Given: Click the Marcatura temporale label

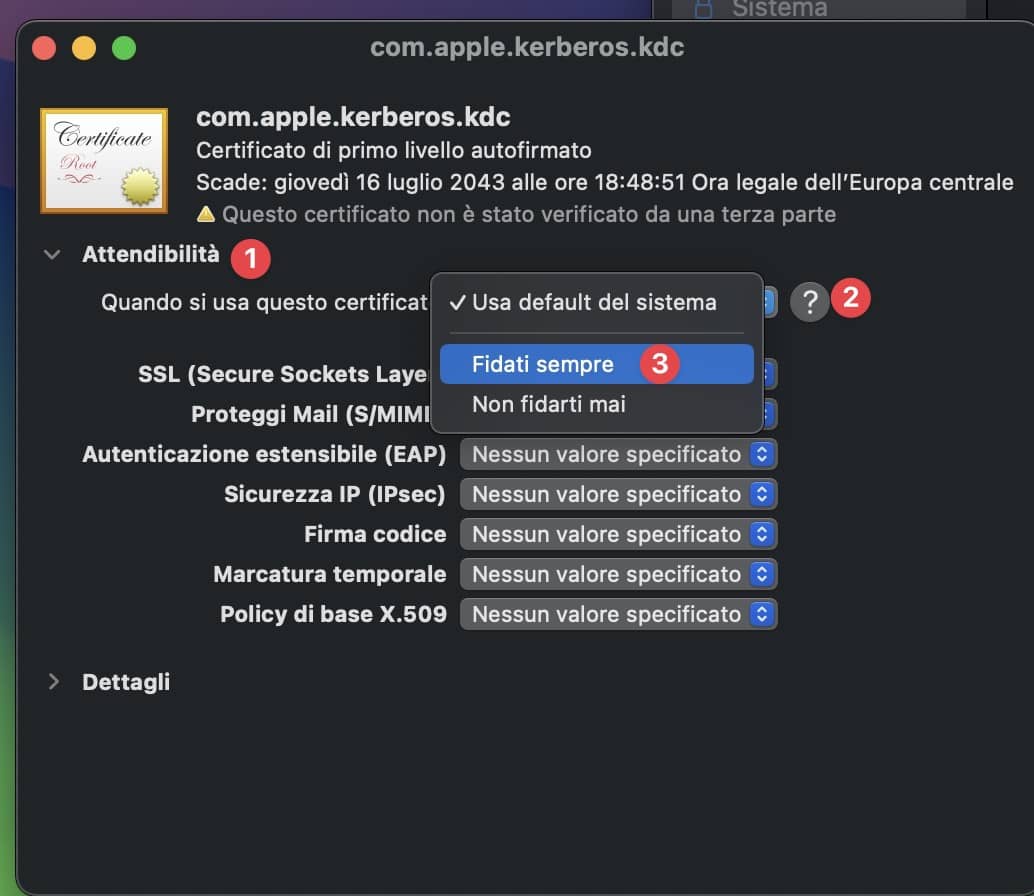Looking at the screenshot, I should [330, 574].
